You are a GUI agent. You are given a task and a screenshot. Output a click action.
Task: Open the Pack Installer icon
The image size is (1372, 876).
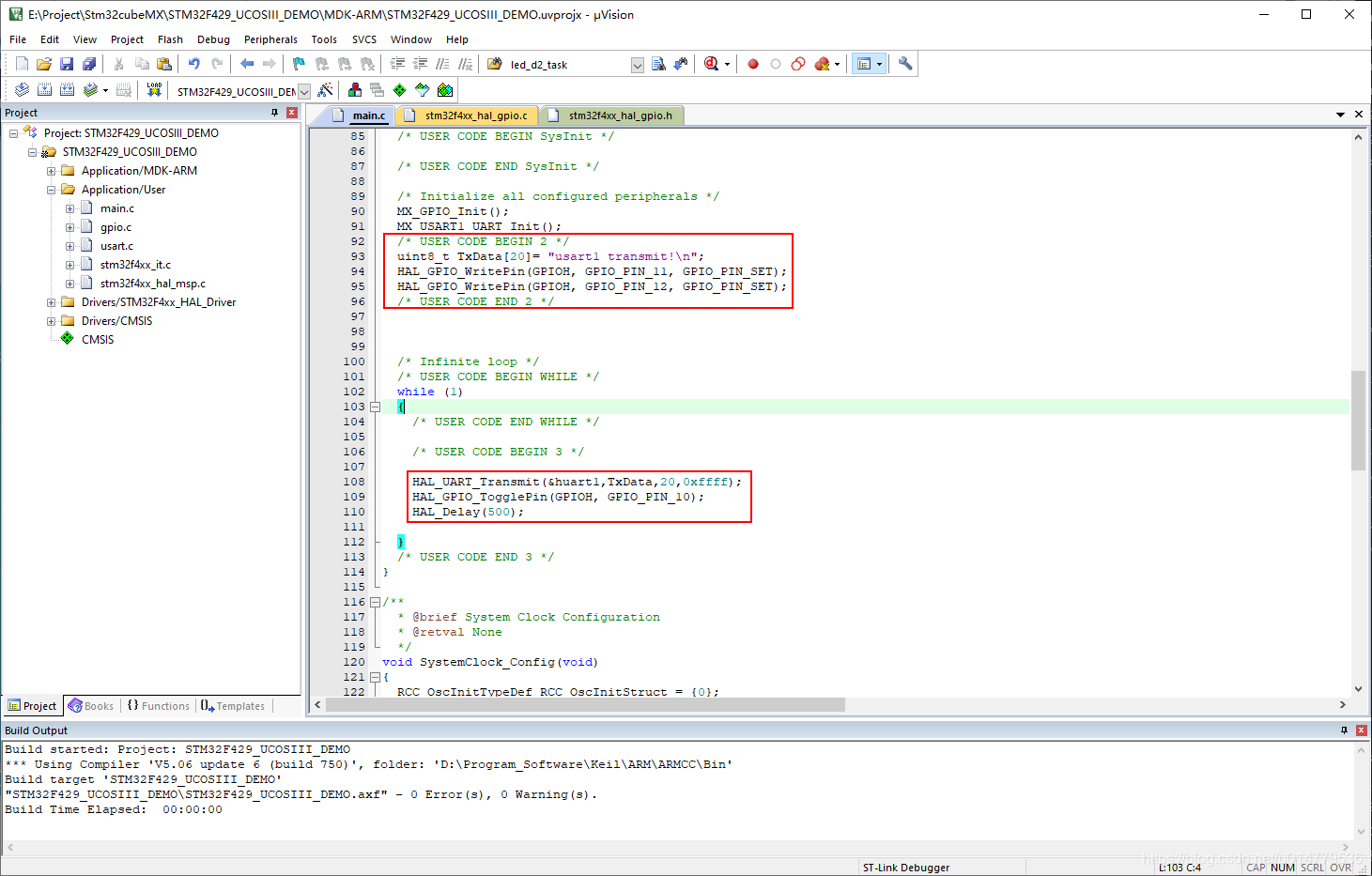coord(445,90)
